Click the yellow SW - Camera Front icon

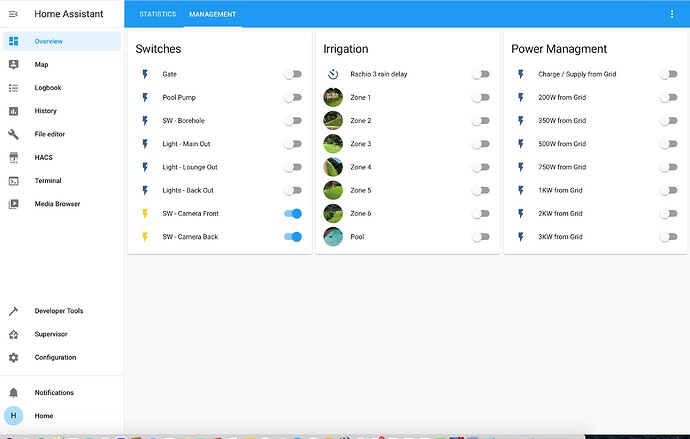pyautogui.click(x=145, y=214)
